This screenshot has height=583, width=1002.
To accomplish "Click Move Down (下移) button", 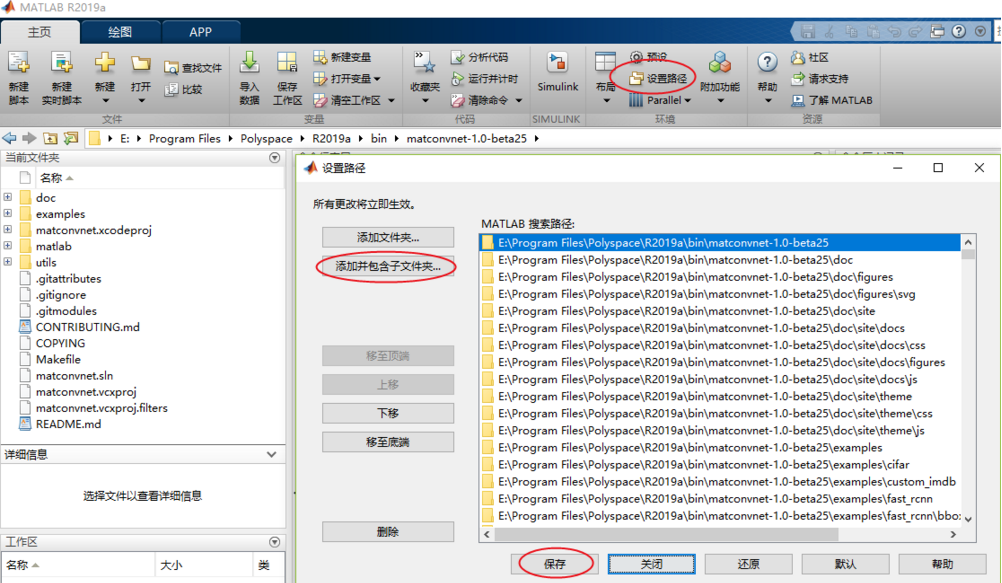I will point(388,413).
